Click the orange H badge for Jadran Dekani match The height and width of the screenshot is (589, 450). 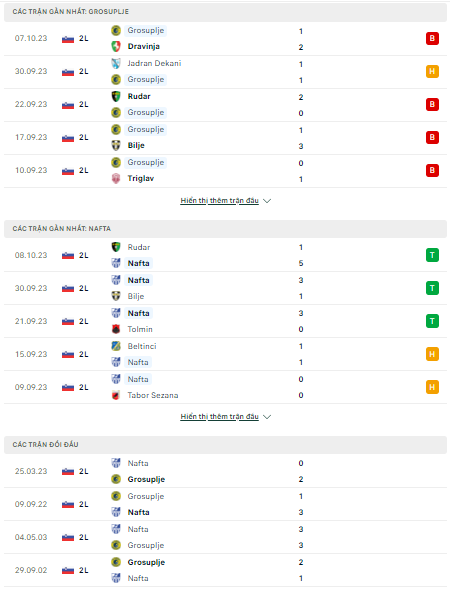tap(432, 71)
